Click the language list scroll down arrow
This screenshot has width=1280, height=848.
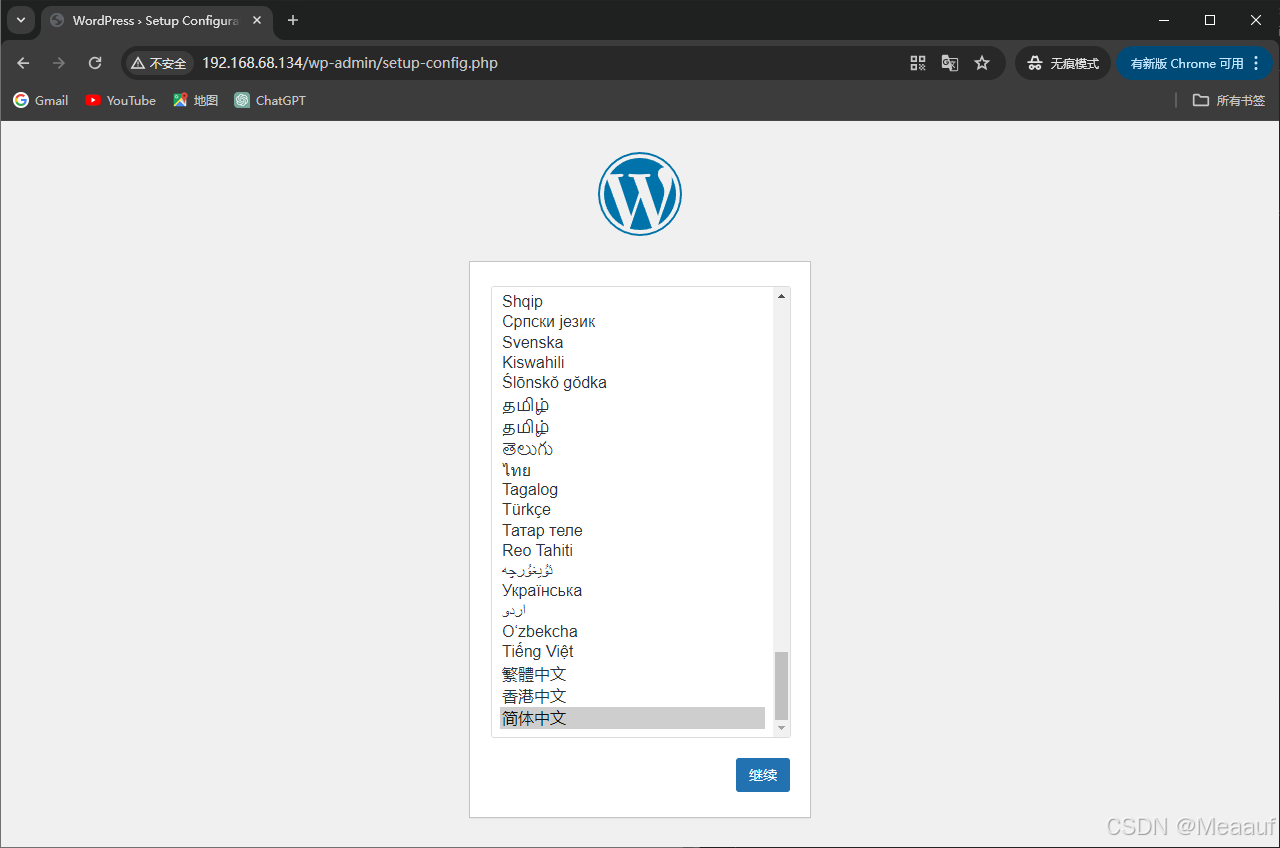(x=781, y=729)
